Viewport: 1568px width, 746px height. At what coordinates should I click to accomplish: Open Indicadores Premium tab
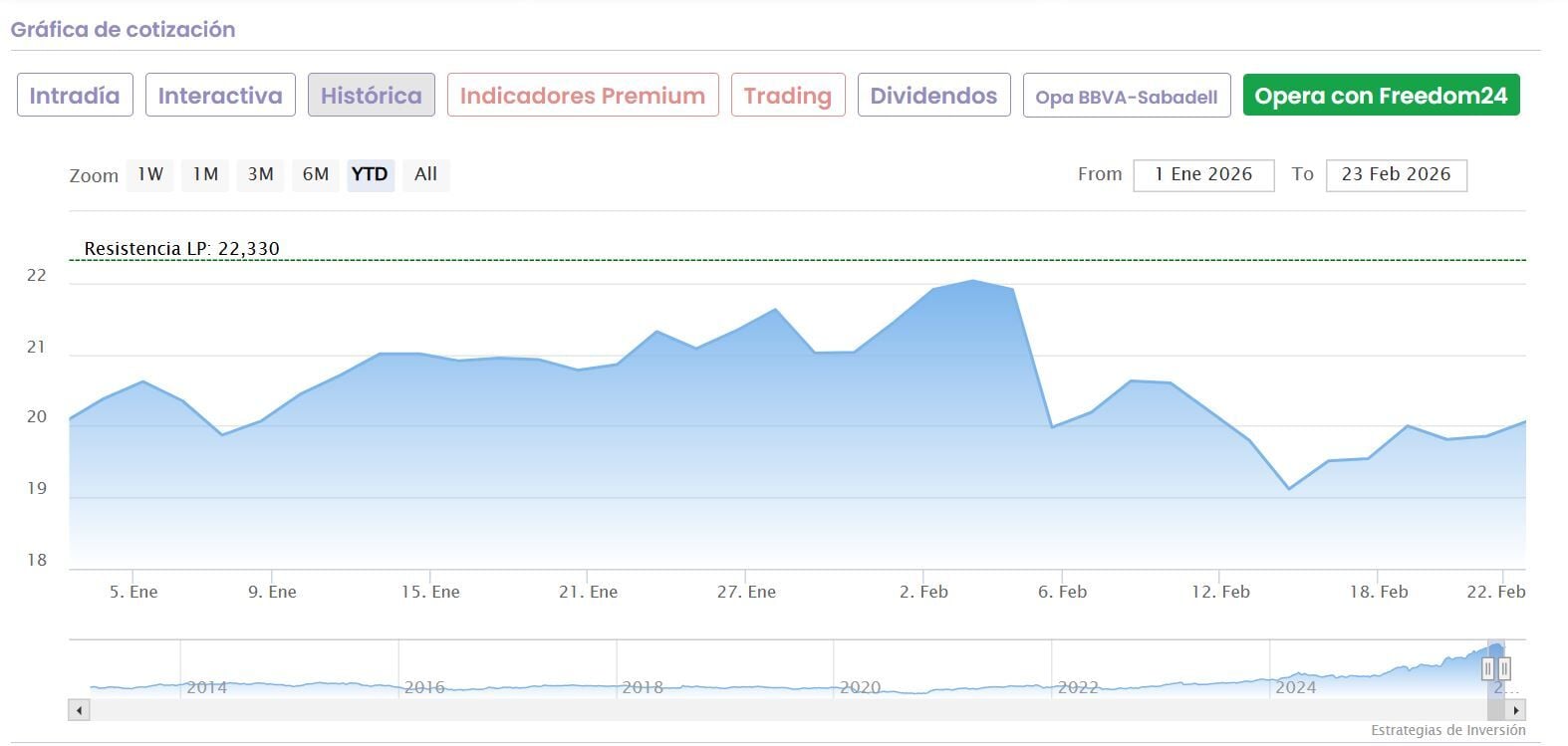point(583,96)
